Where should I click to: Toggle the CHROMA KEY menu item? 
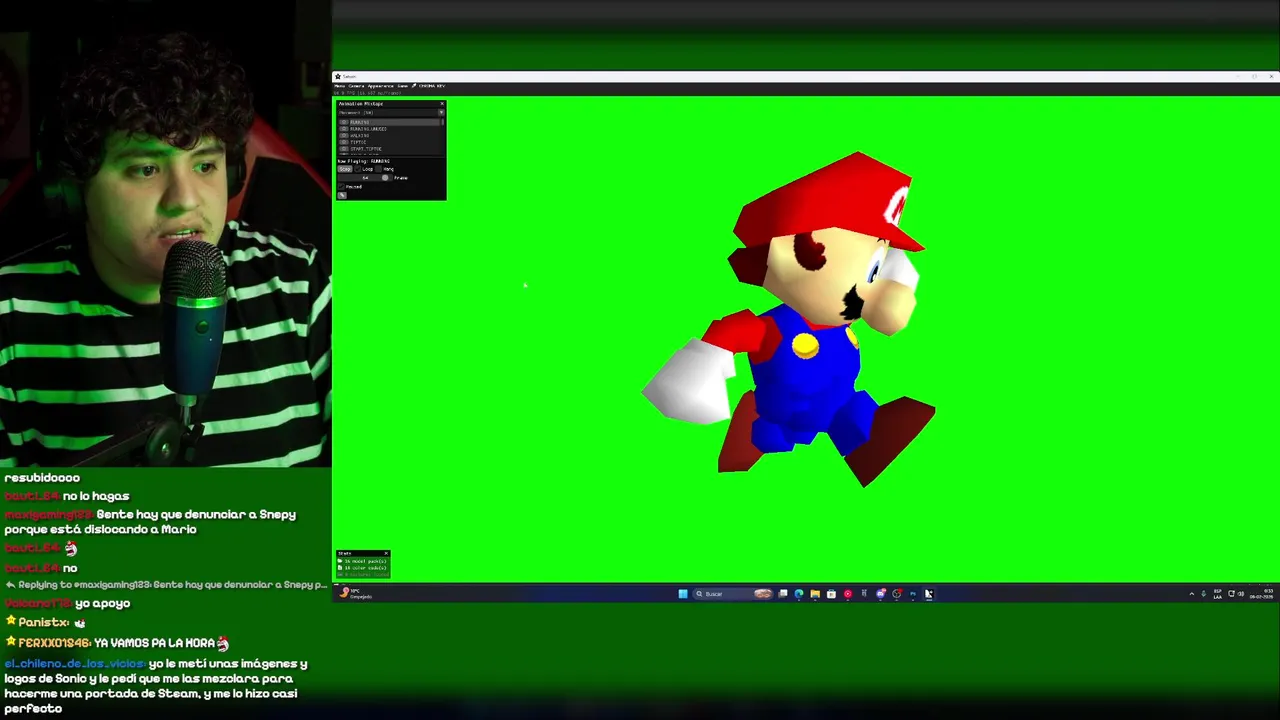pyautogui.click(x=428, y=86)
